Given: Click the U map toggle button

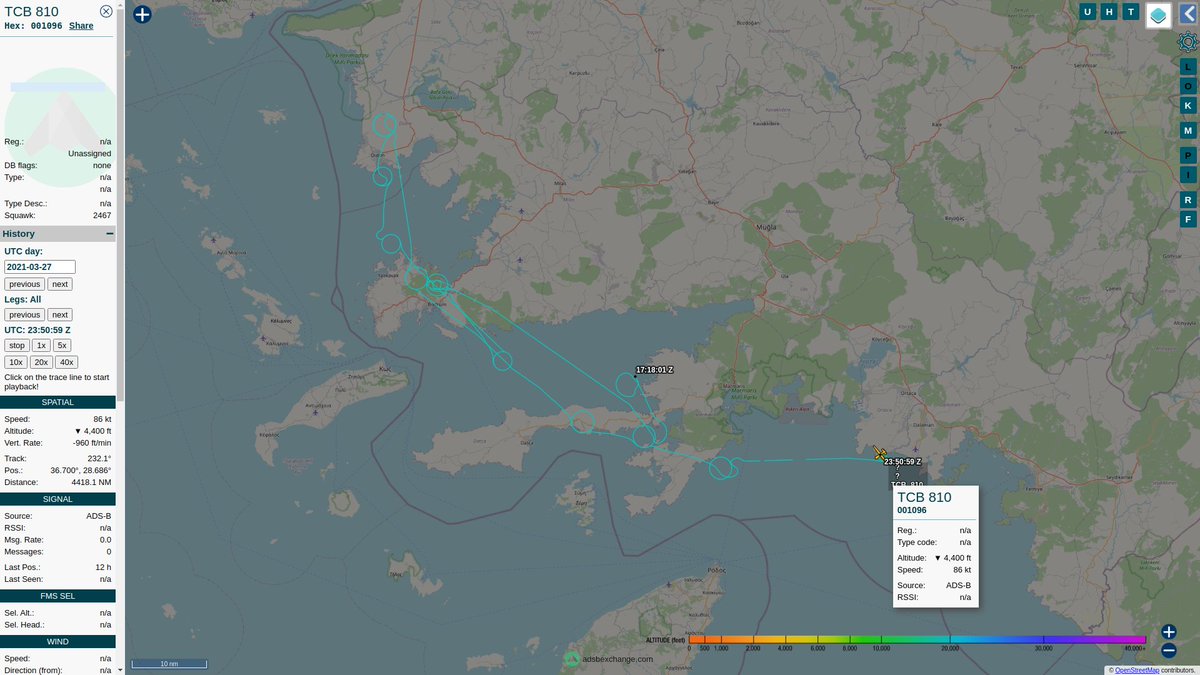Looking at the screenshot, I should 1088,12.
